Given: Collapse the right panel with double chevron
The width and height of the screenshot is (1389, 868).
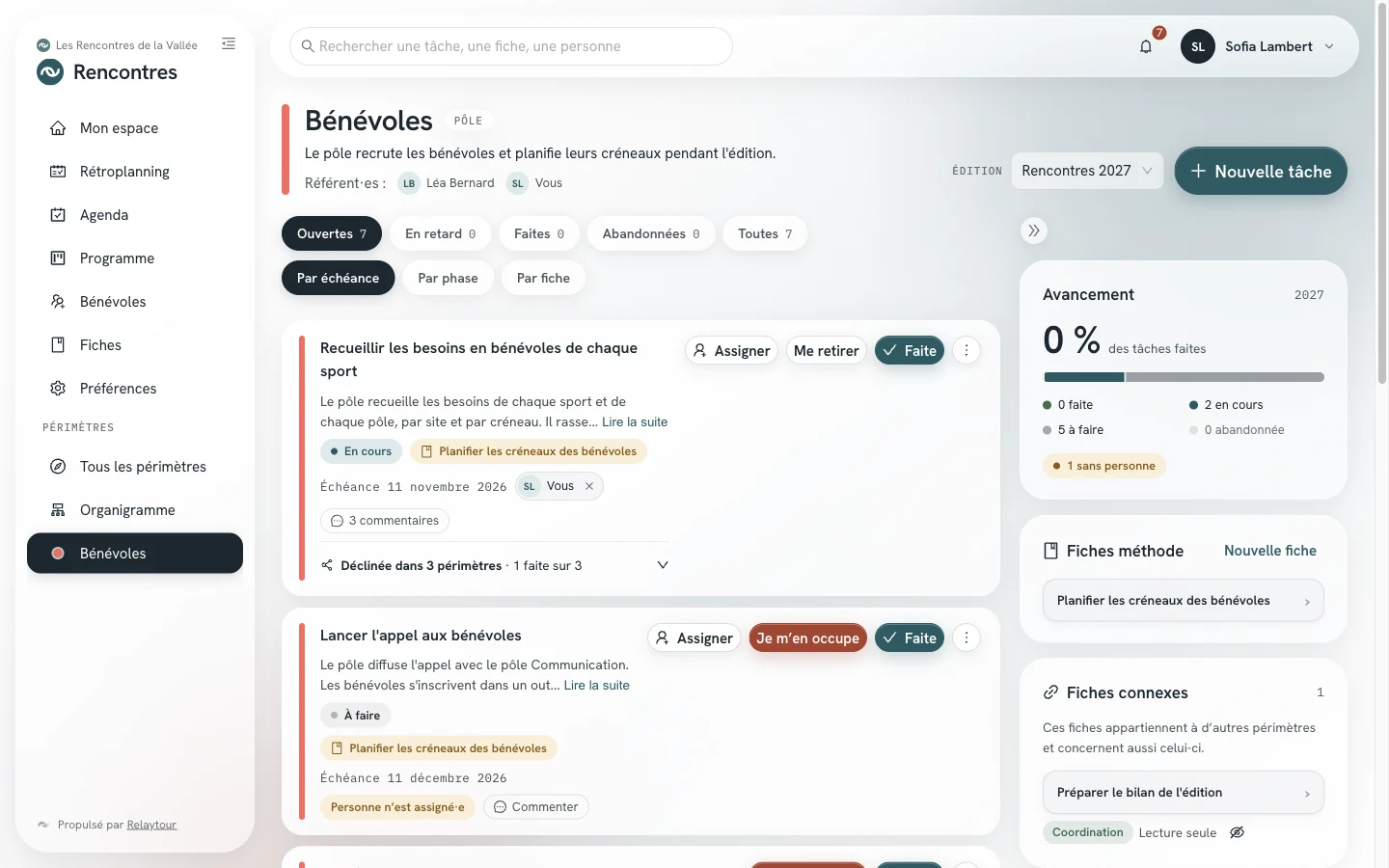Looking at the screenshot, I should [1034, 231].
